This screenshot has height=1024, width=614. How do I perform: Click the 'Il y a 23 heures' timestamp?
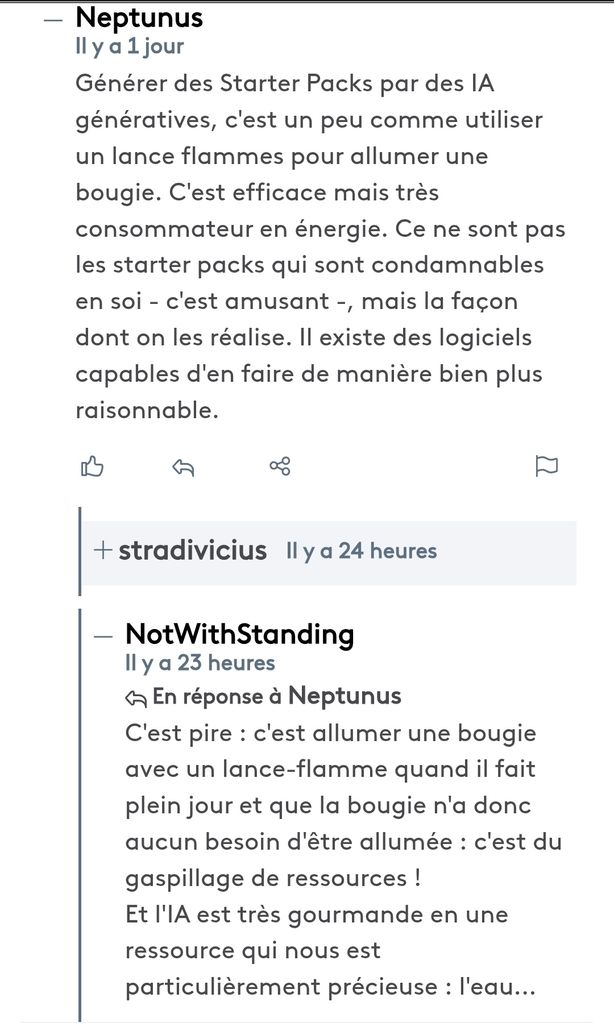pos(200,663)
